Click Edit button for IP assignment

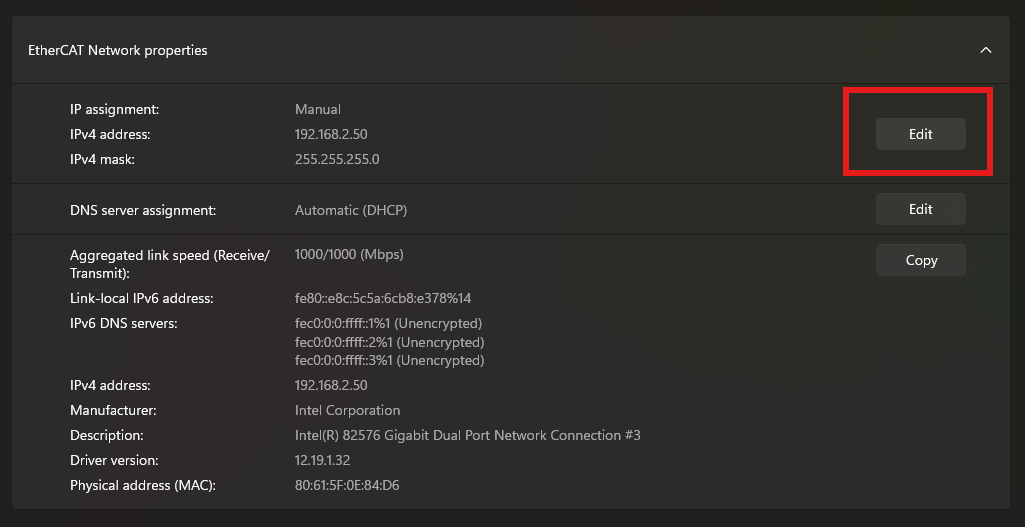pyautogui.click(x=920, y=134)
